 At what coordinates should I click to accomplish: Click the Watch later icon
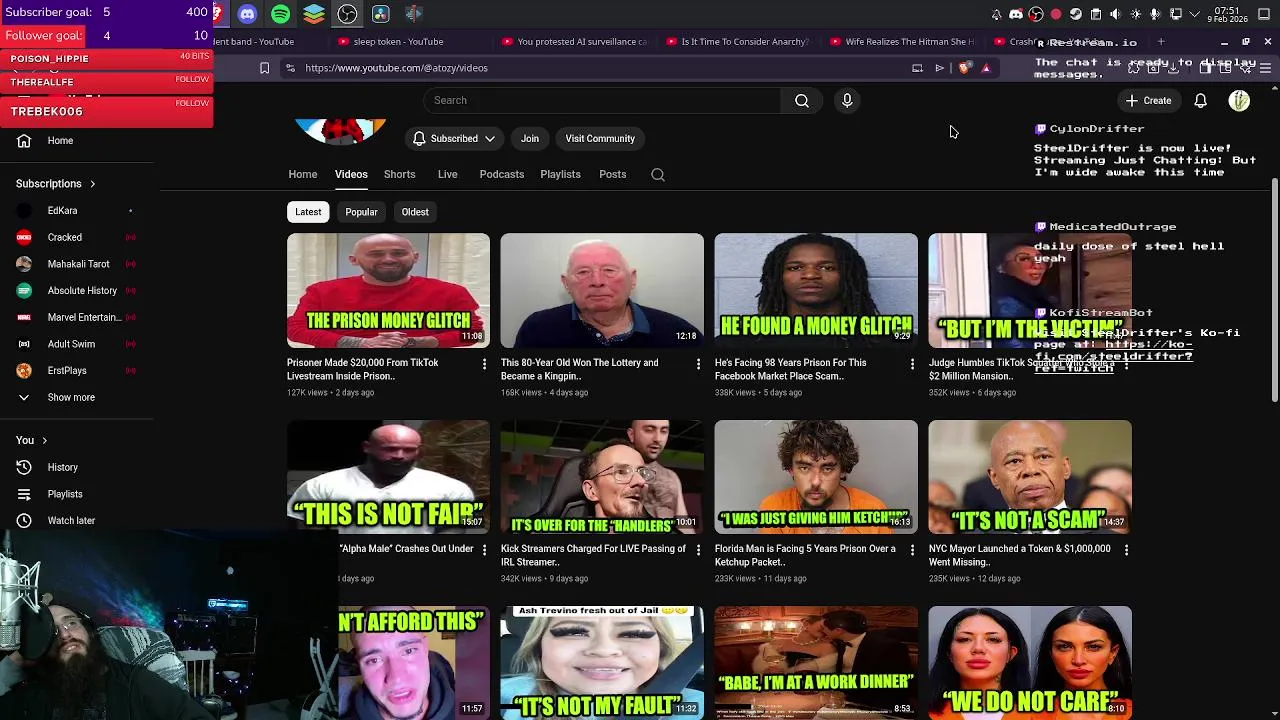pos(24,521)
